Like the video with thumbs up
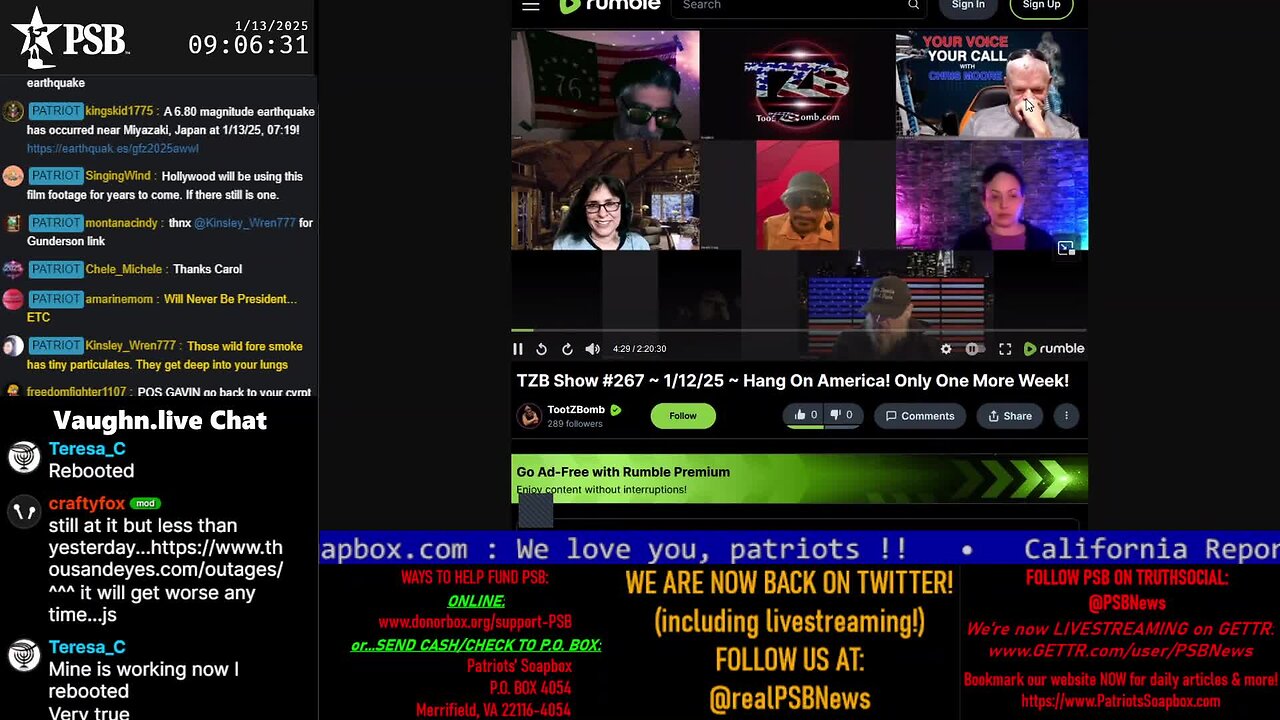This screenshot has width=1280, height=720. pos(806,415)
